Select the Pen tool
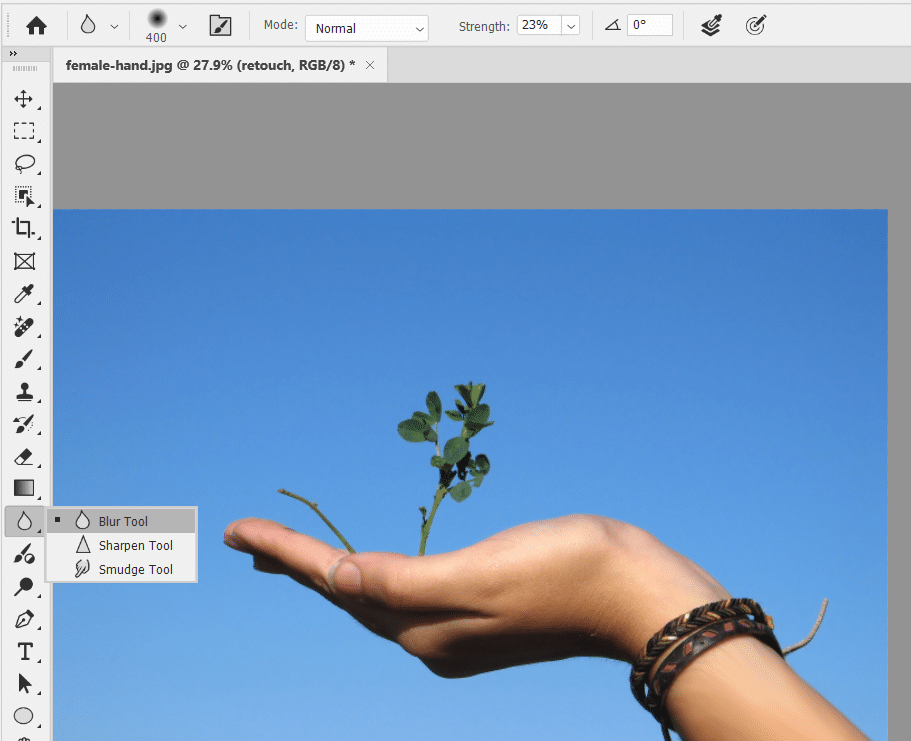 [x=24, y=619]
